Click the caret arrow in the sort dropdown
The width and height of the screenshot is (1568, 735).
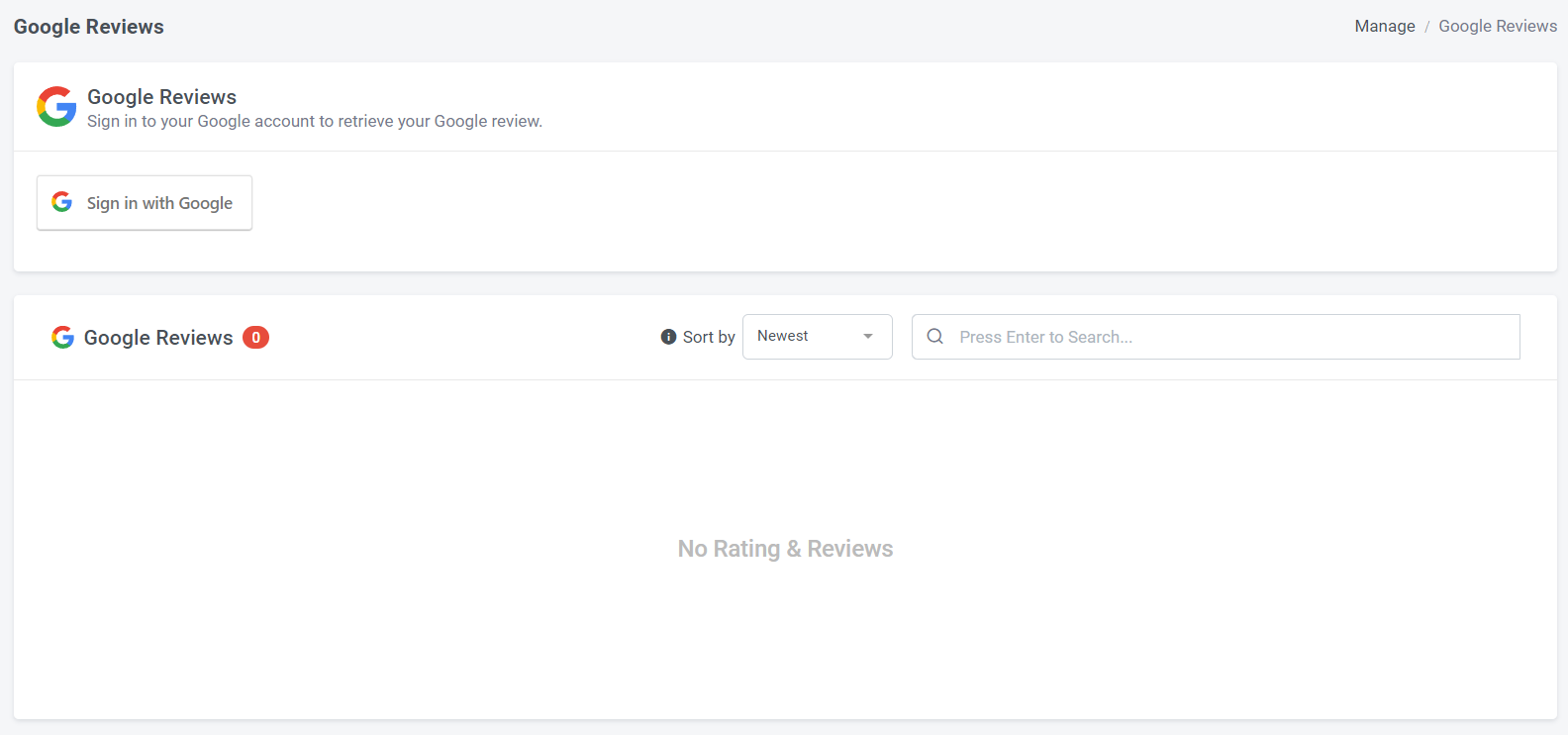[868, 337]
